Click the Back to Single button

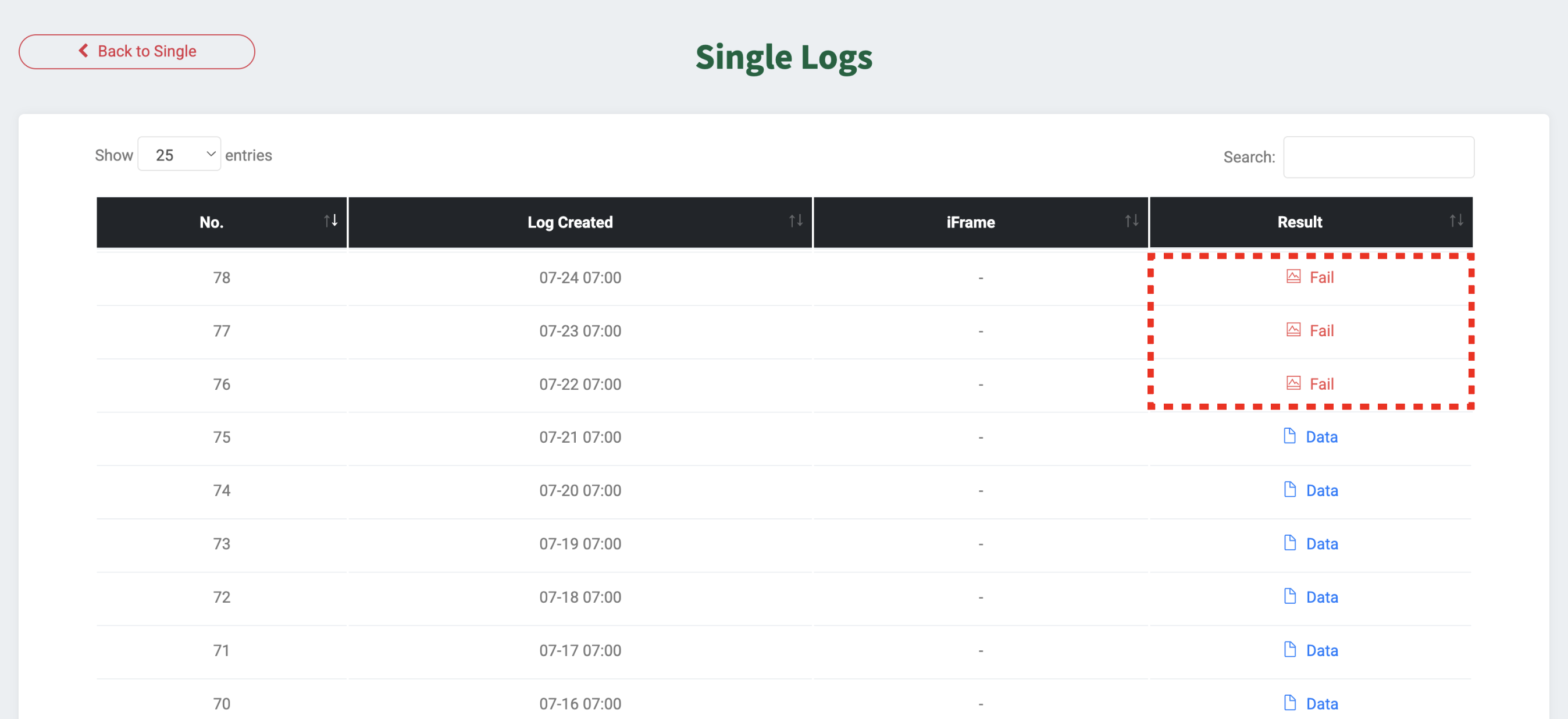[136, 51]
